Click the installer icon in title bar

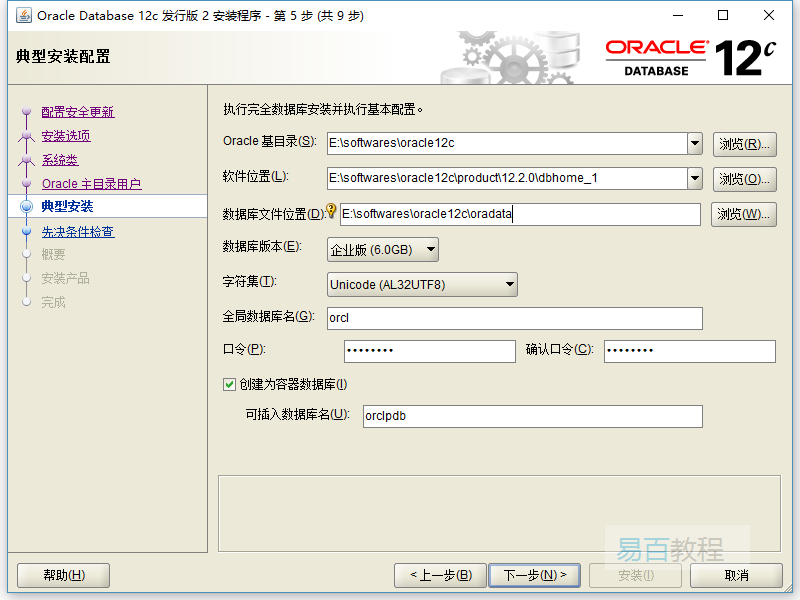(x=23, y=15)
